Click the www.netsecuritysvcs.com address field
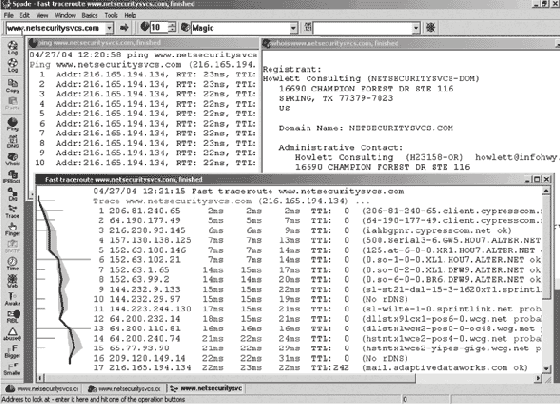Image resolution: width=560 pixels, height=404 pixels. tap(56, 28)
